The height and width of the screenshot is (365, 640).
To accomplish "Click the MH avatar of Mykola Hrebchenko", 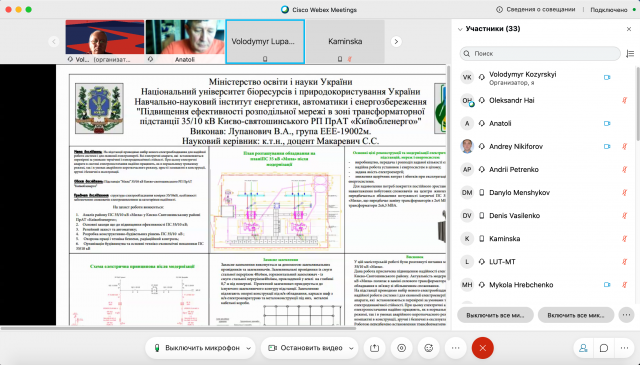I will point(467,285).
